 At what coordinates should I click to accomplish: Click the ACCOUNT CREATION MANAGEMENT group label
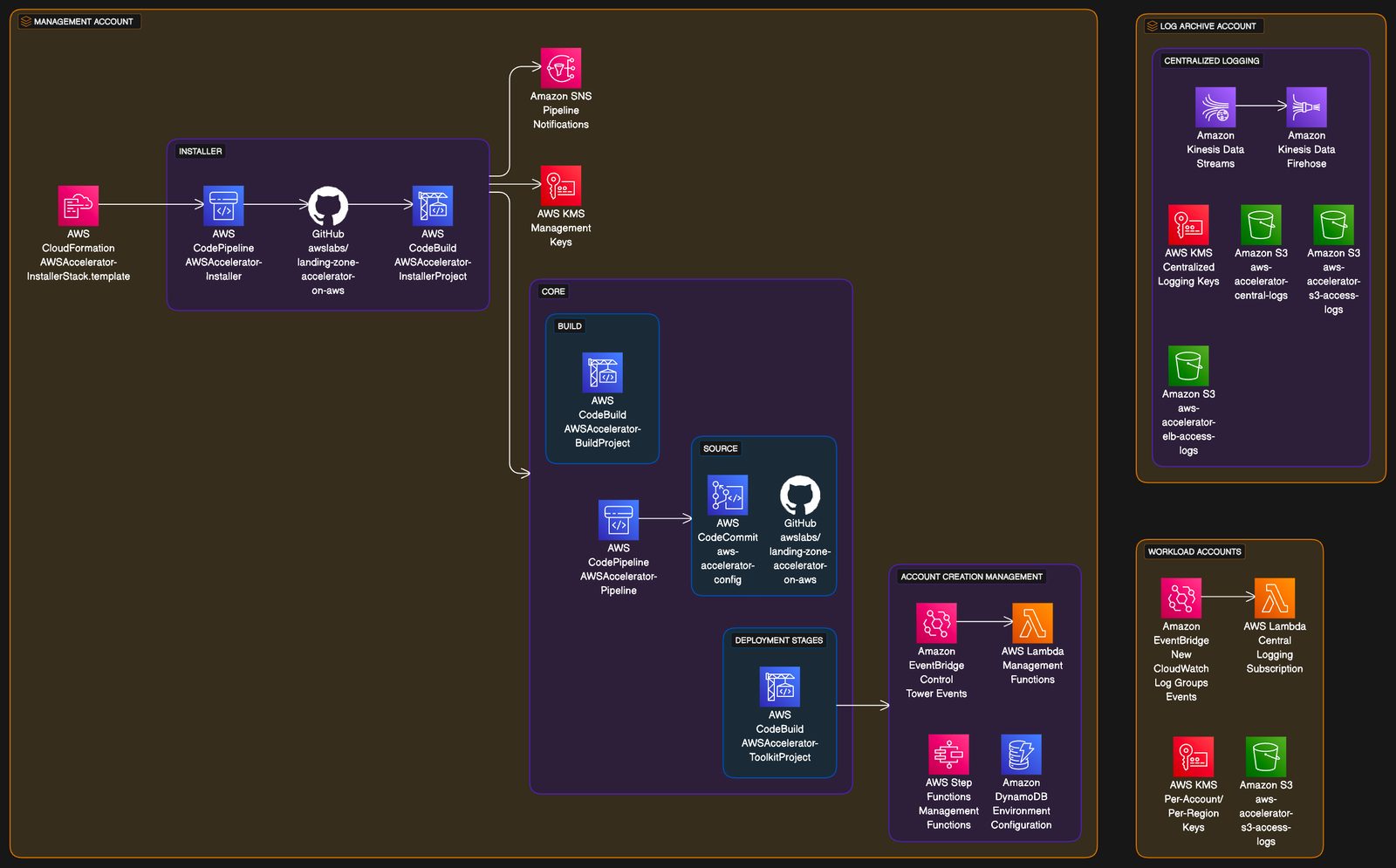971,577
